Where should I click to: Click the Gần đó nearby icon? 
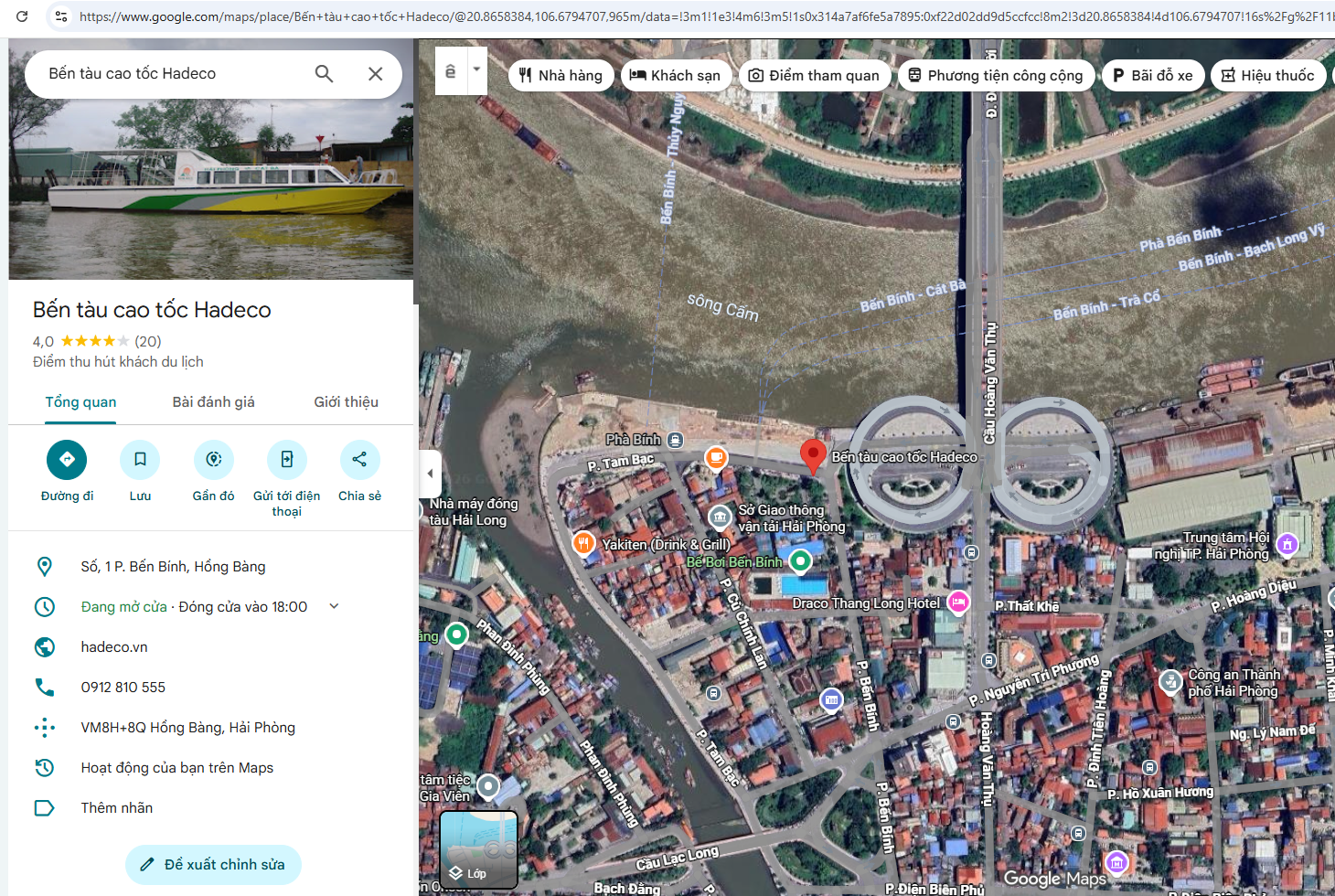[213, 459]
